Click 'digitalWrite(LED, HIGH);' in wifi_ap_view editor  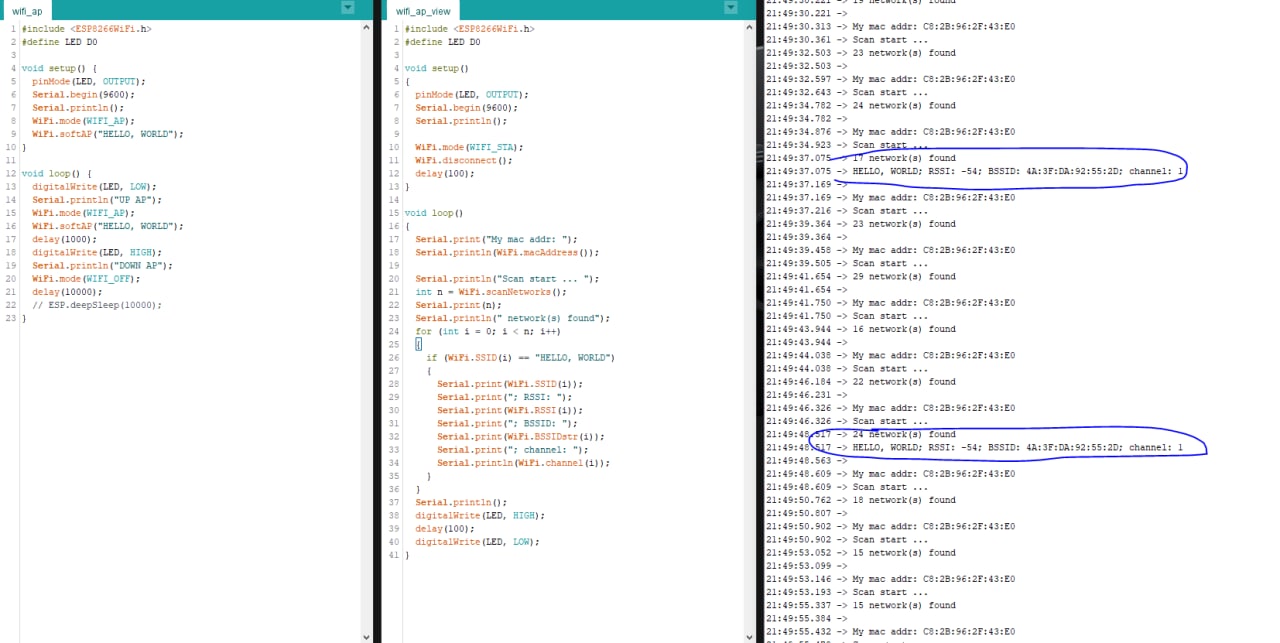[x=480, y=515]
